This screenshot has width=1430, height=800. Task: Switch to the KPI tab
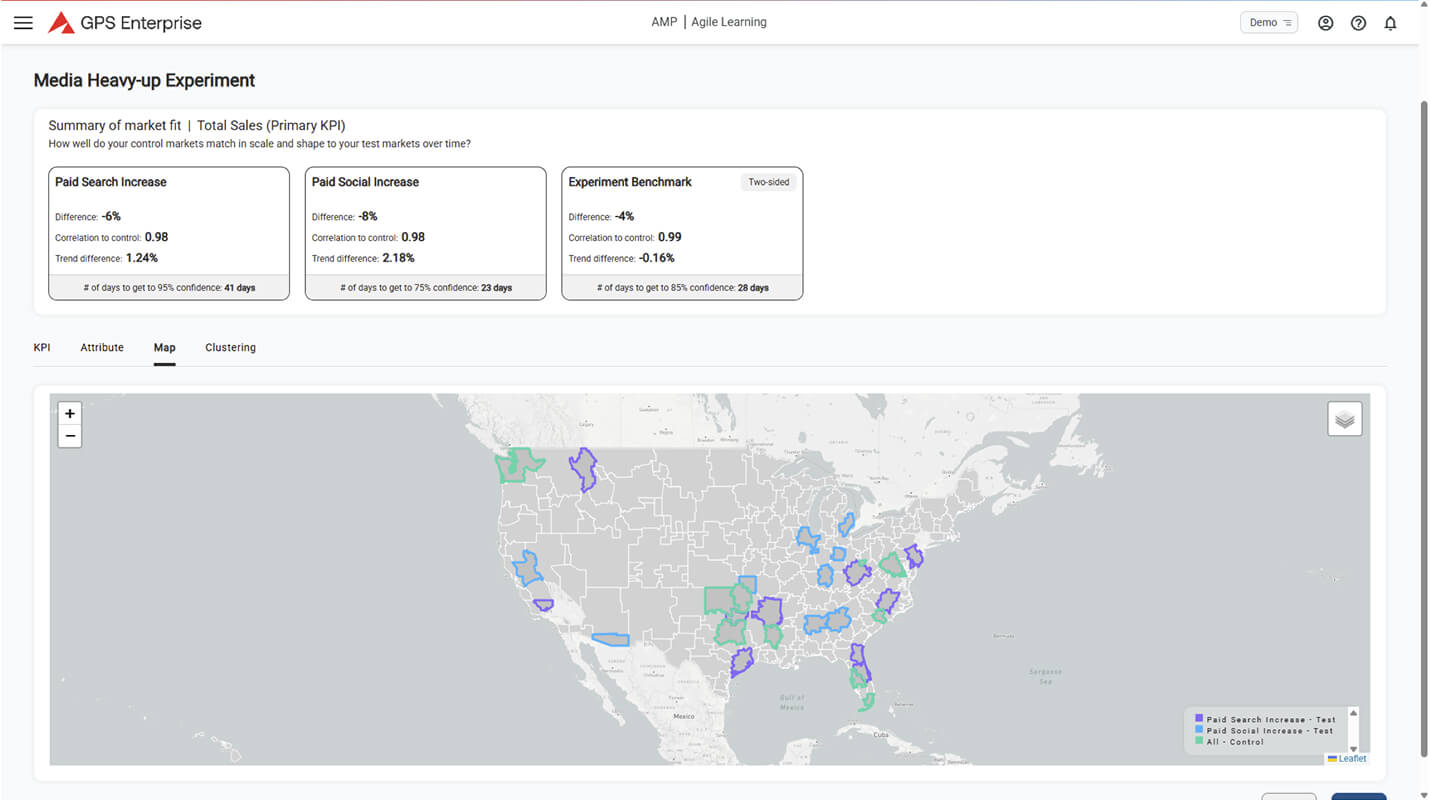(x=42, y=348)
